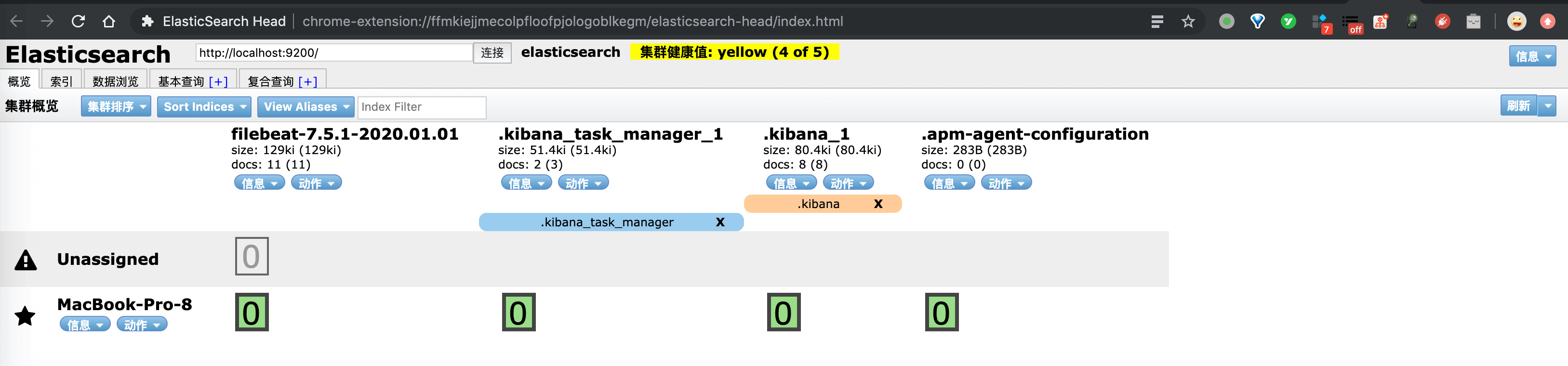Add a new 复合查询 tab with [+]
Viewport: 1568px width, 366px height.
307,81
